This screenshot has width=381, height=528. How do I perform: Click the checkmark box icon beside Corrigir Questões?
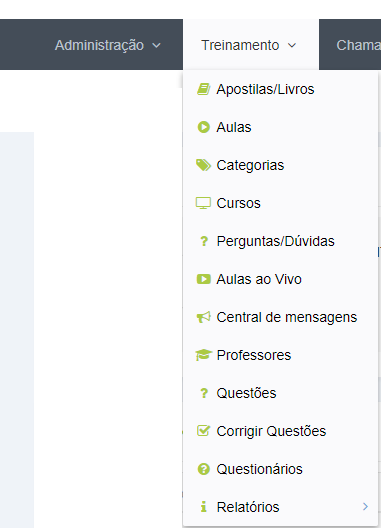(203, 431)
